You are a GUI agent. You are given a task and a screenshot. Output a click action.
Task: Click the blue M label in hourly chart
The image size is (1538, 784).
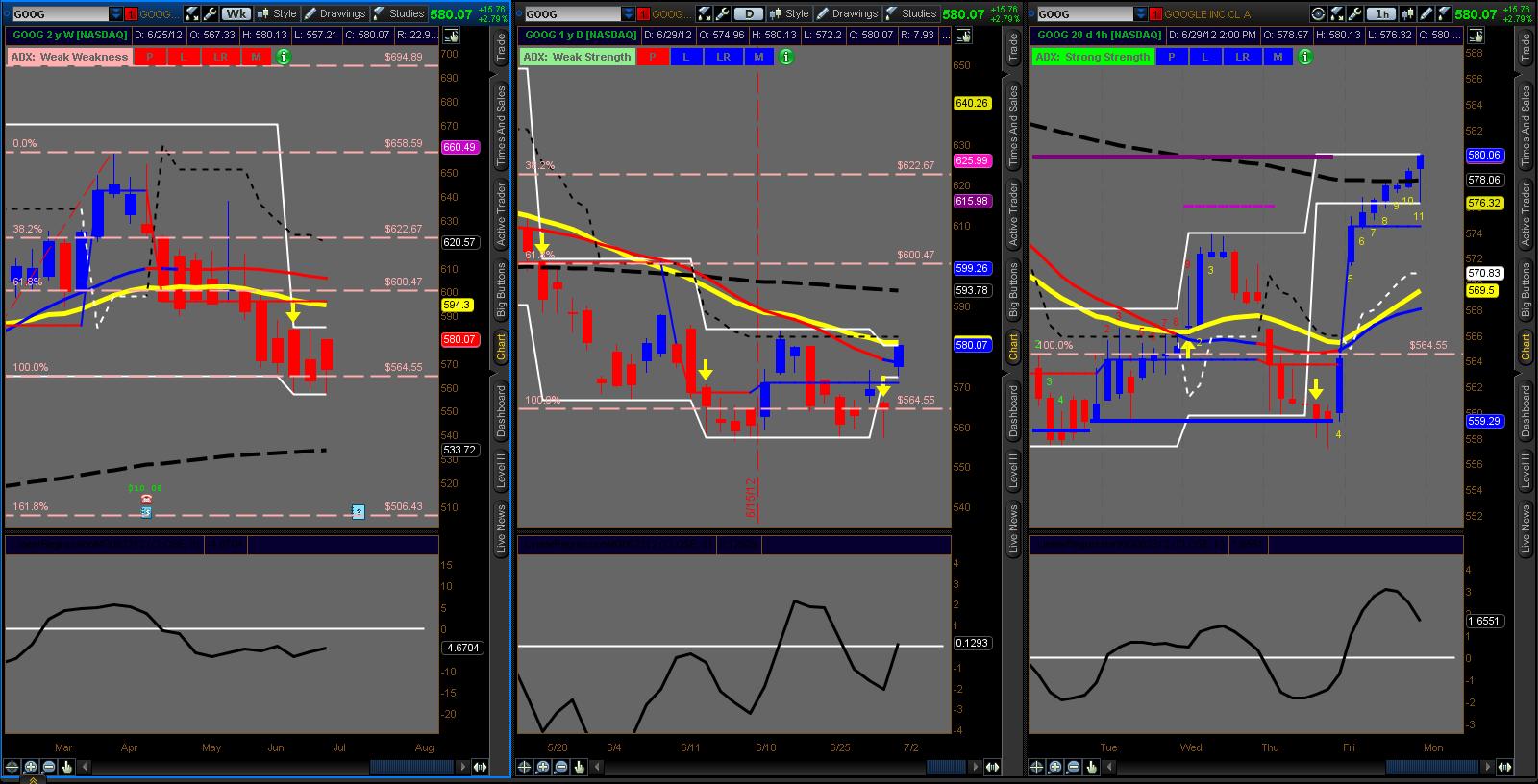(1278, 57)
